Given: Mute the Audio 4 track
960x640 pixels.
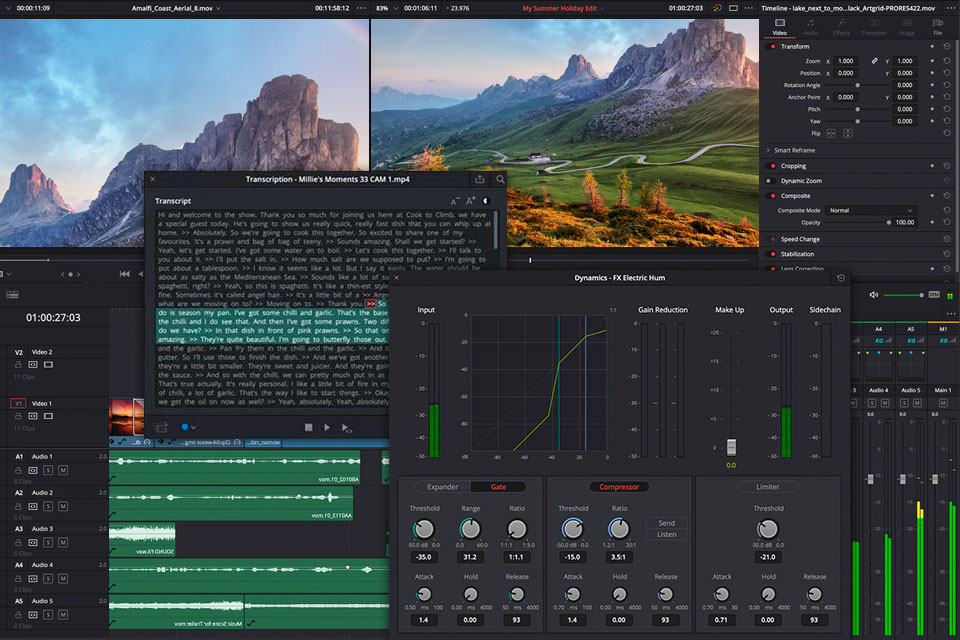Looking at the screenshot, I should 62,579.
